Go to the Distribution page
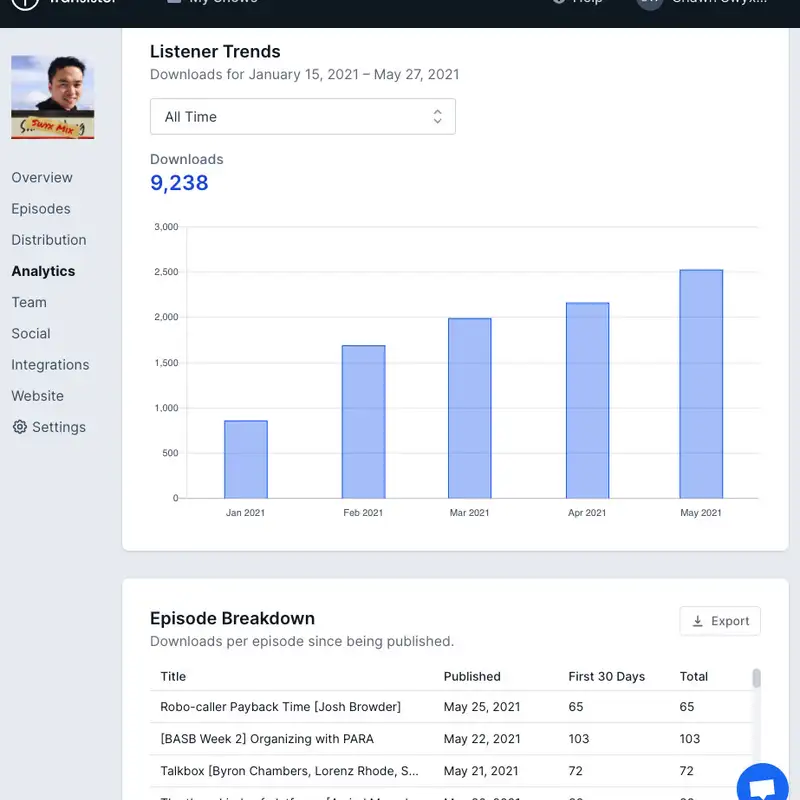Screen dimensions: 800x800 [49, 240]
